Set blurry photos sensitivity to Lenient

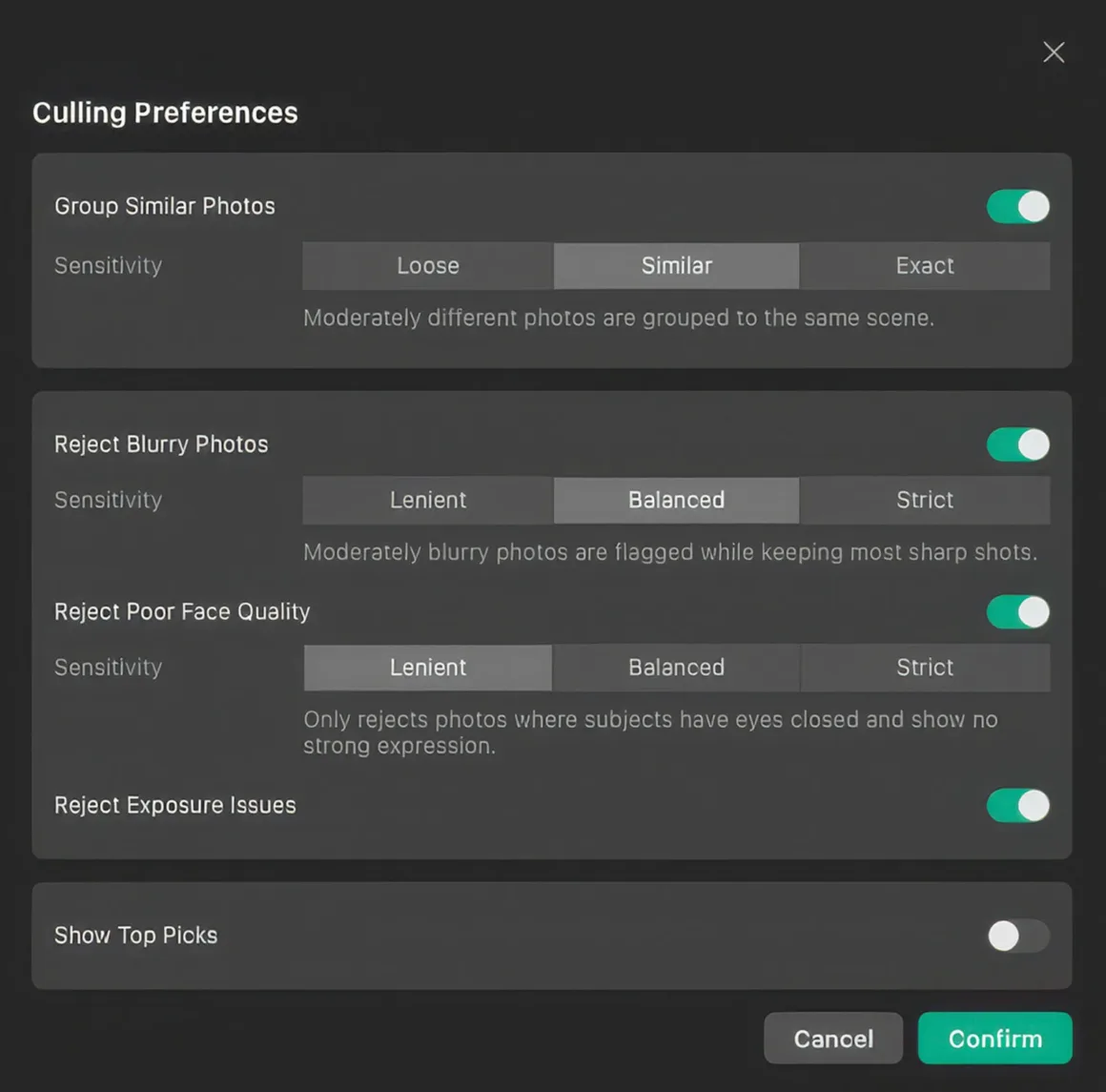(x=427, y=500)
